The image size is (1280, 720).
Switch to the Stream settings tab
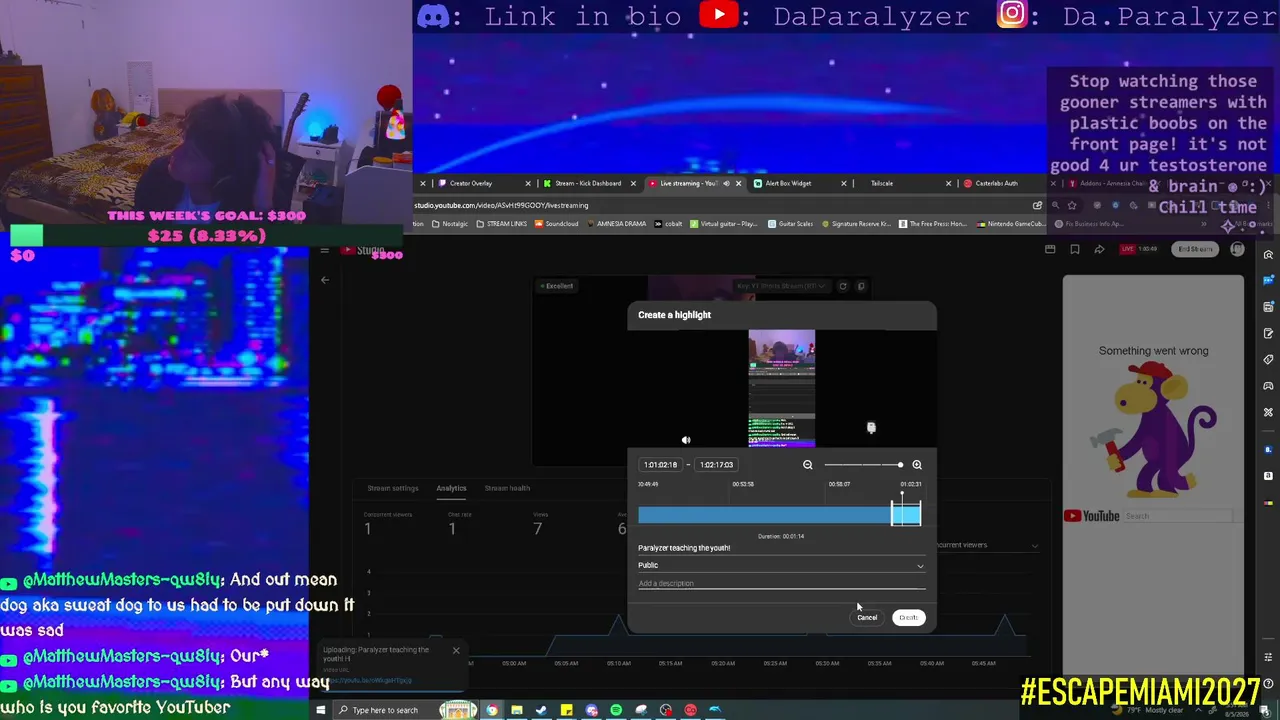tap(393, 488)
